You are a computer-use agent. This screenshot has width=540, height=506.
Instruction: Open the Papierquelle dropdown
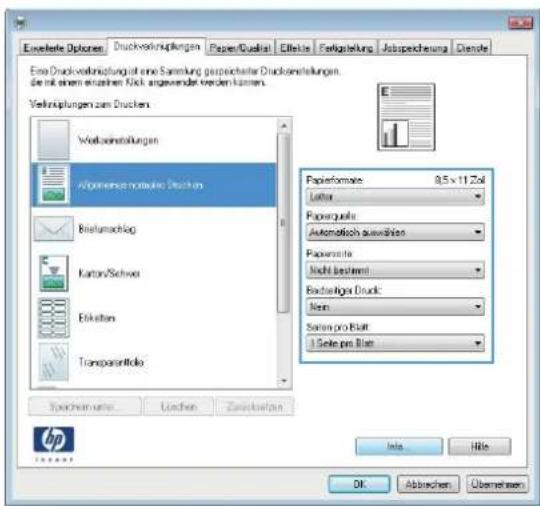click(x=395, y=232)
